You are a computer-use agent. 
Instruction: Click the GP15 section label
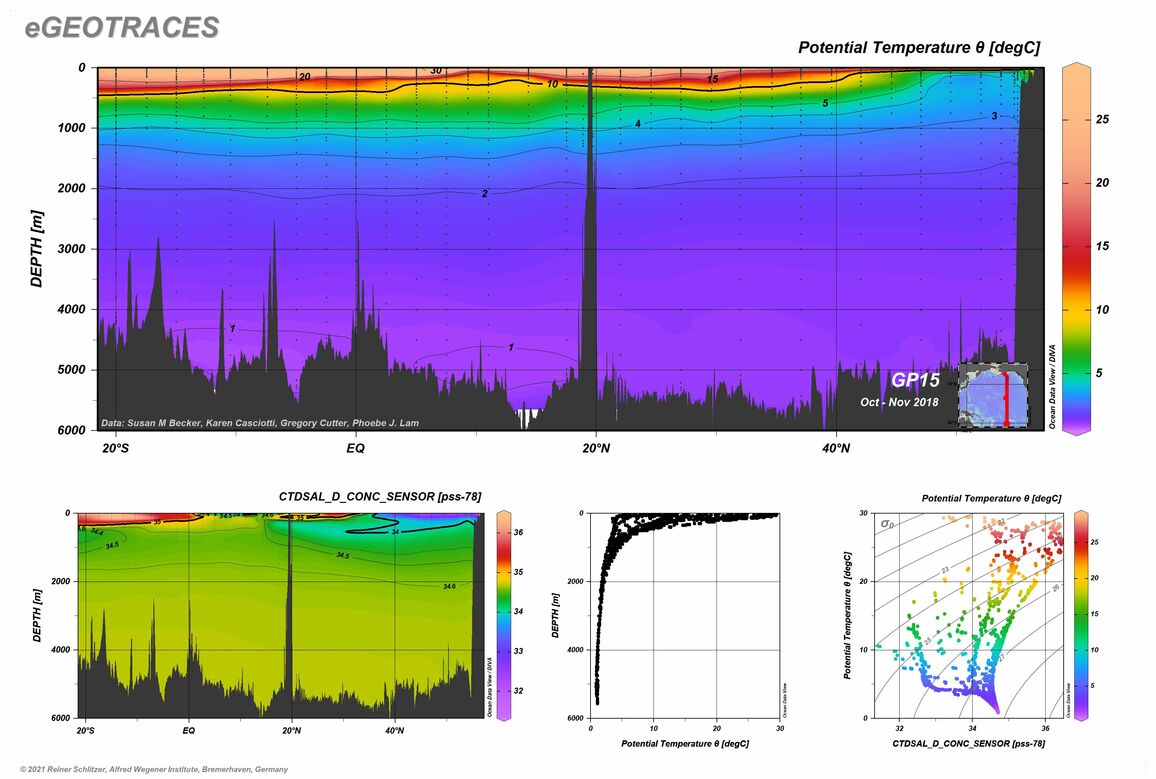[x=914, y=381]
